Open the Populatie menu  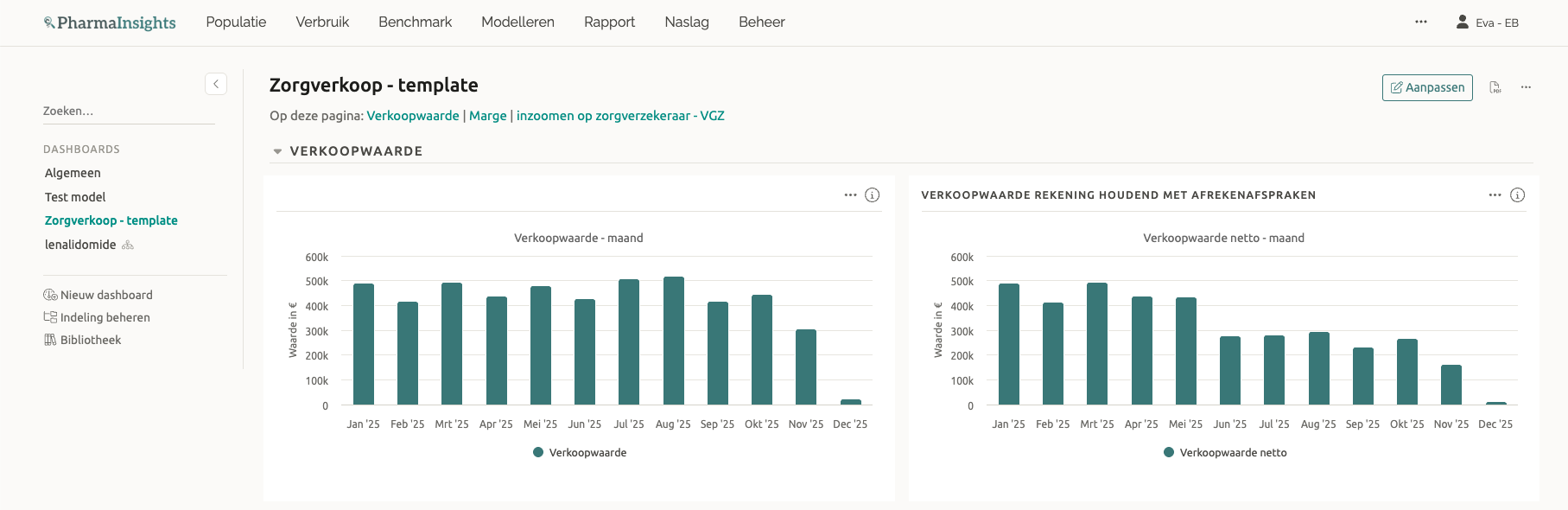[236, 22]
